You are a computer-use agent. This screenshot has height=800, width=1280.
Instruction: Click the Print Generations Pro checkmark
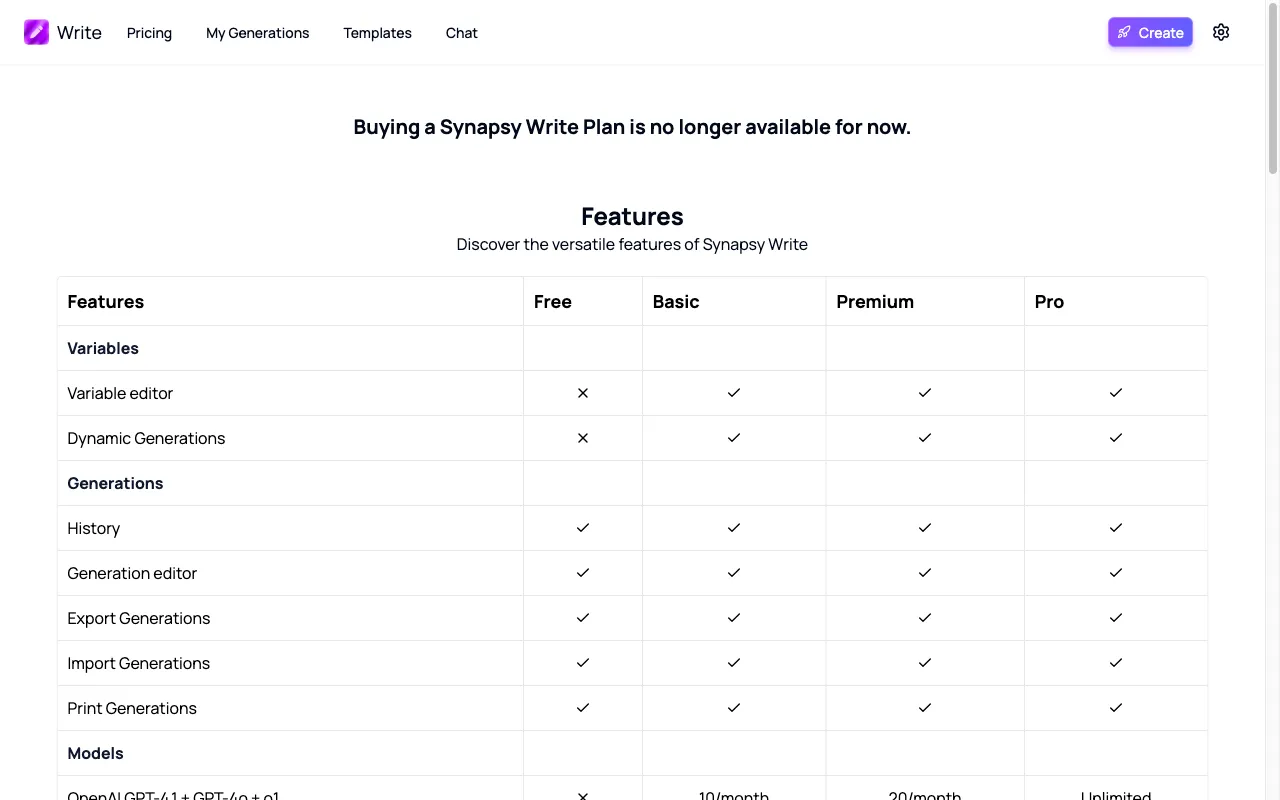coord(1116,708)
